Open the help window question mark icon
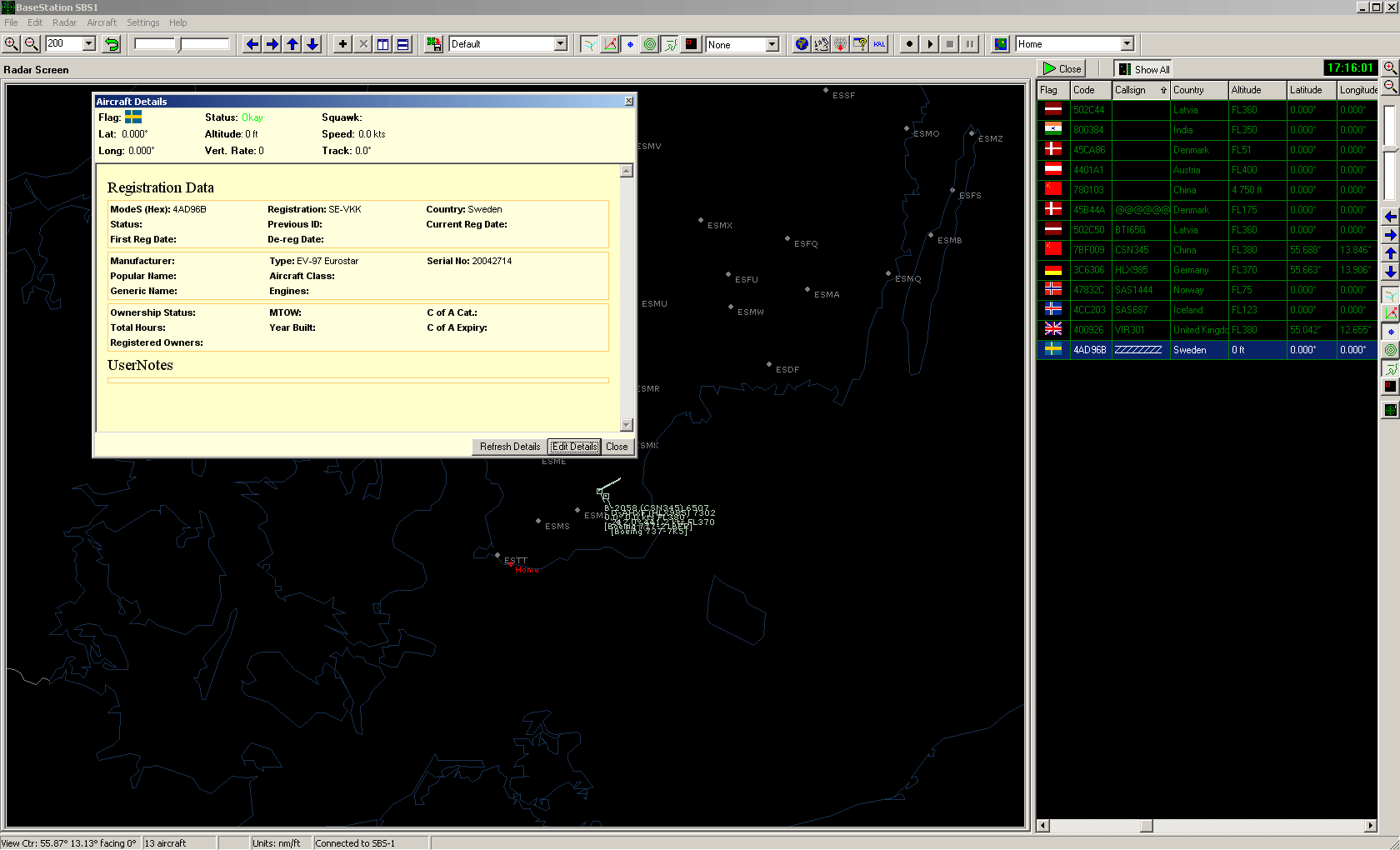Image resolution: width=1400 pixels, height=850 pixels. tap(860, 44)
